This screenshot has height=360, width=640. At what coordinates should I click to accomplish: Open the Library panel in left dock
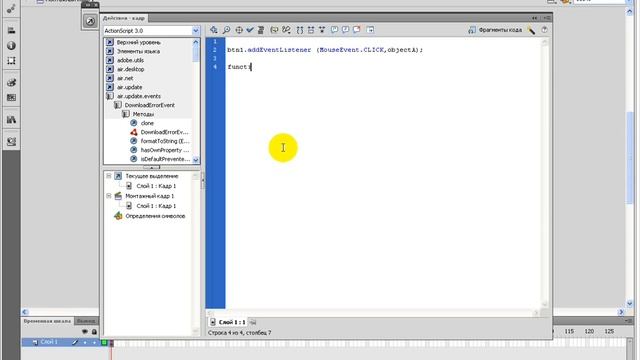(x=11, y=120)
